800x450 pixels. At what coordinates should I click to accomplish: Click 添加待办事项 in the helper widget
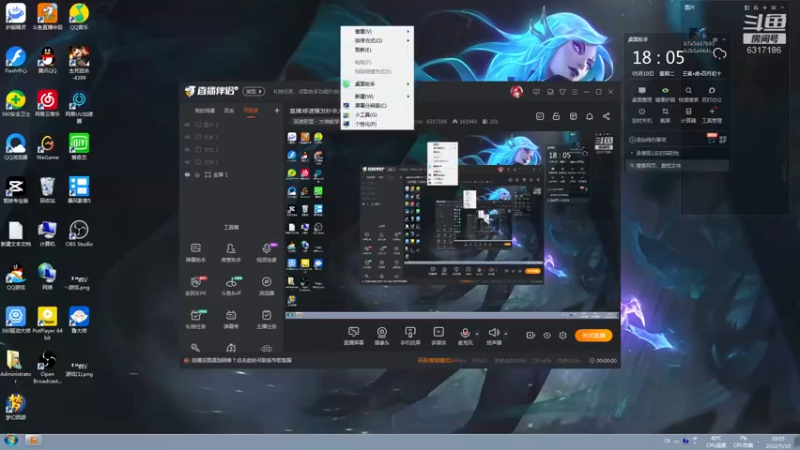pos(648,140)
